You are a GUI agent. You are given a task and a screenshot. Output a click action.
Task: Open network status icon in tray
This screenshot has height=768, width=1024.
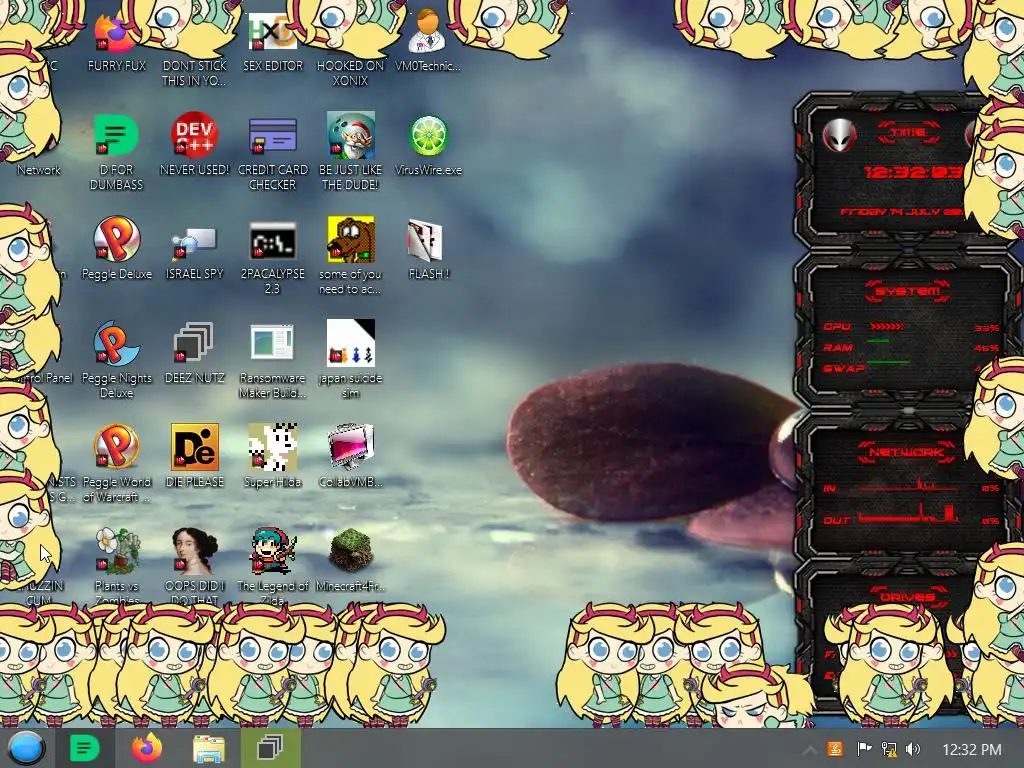pyautogui.click(x=889, y=749)
